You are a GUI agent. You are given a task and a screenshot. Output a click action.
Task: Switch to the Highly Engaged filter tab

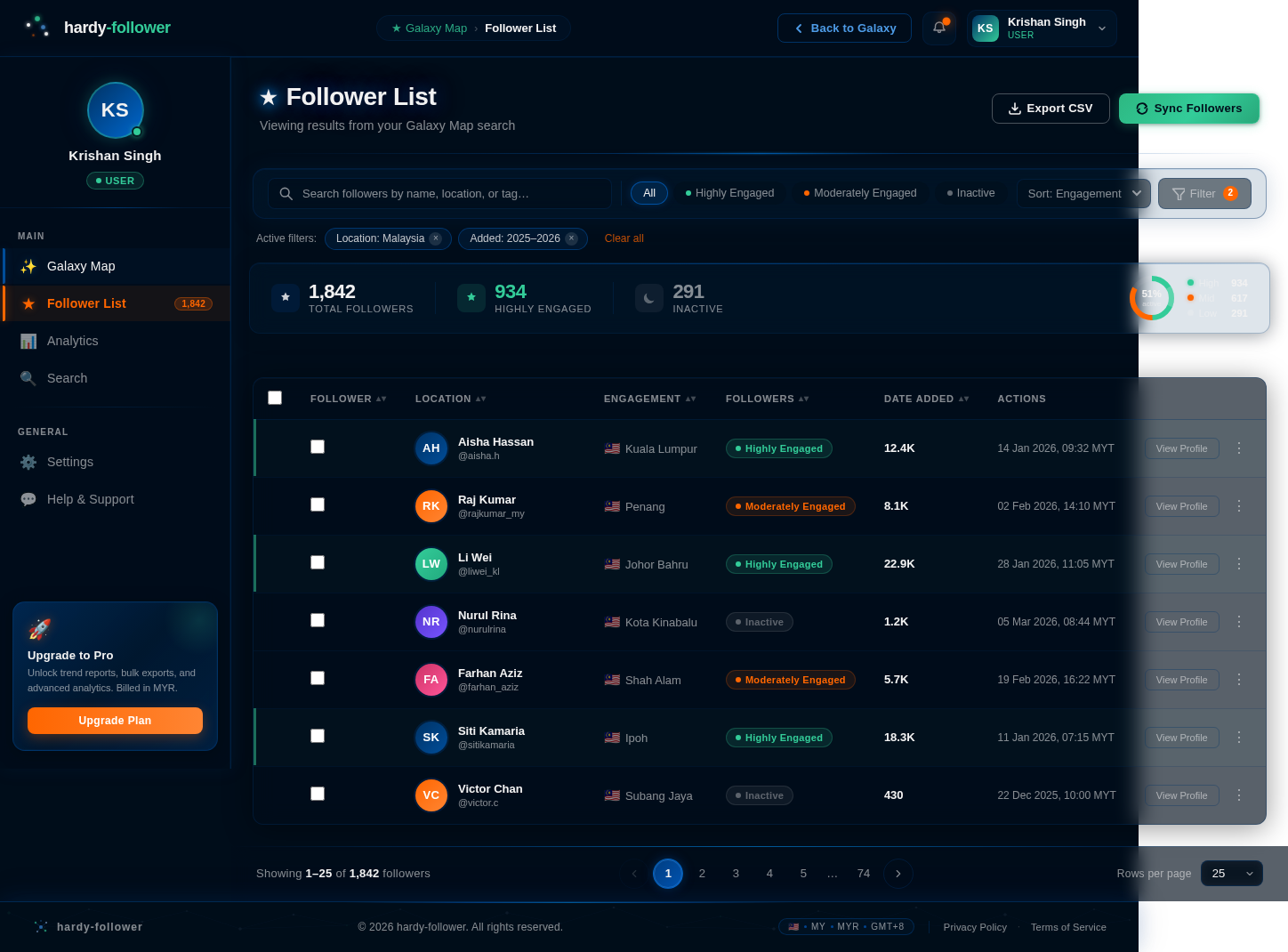729,192
